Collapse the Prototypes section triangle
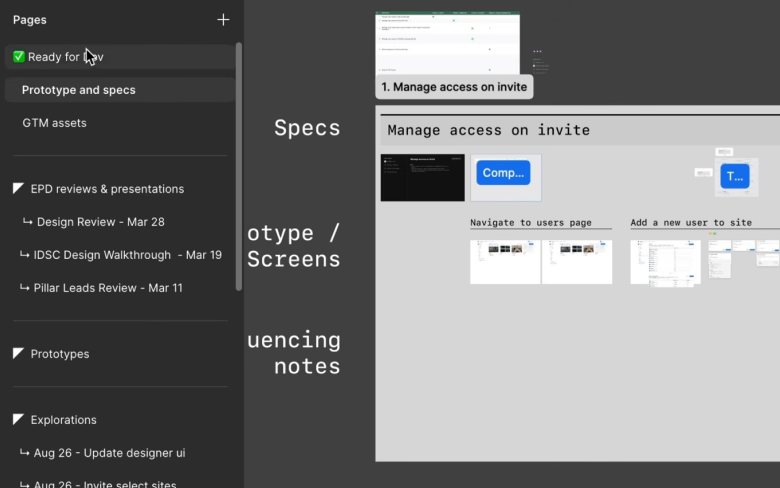Screen dimensions: 780x488 [x=18, y=353]
